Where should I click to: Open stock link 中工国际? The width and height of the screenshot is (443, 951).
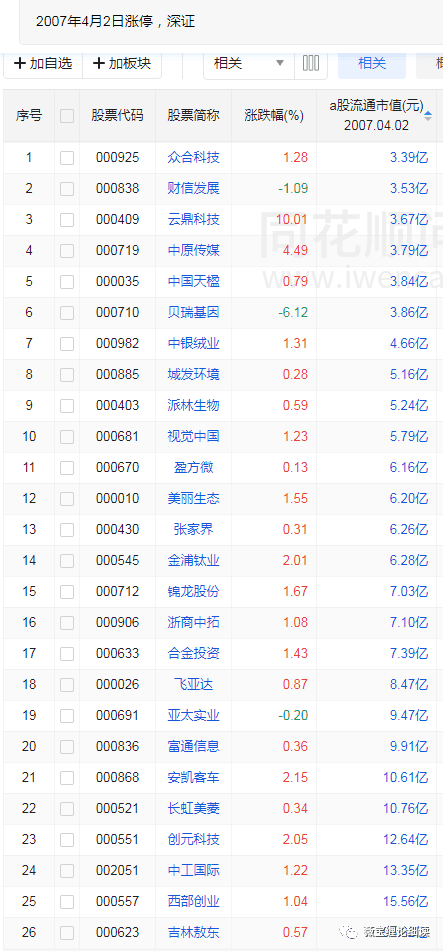click(194, 870)
